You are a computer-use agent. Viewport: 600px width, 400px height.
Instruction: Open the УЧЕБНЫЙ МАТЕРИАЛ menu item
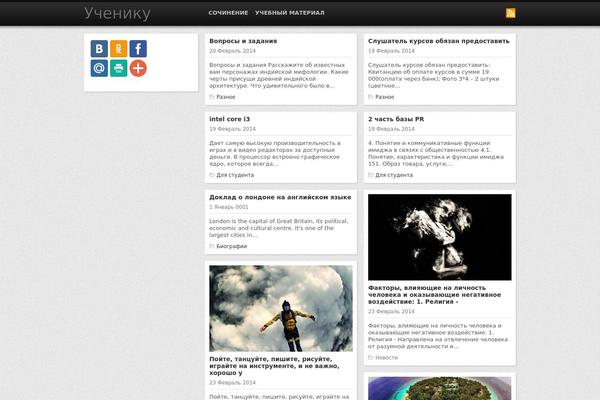point(290,13)
